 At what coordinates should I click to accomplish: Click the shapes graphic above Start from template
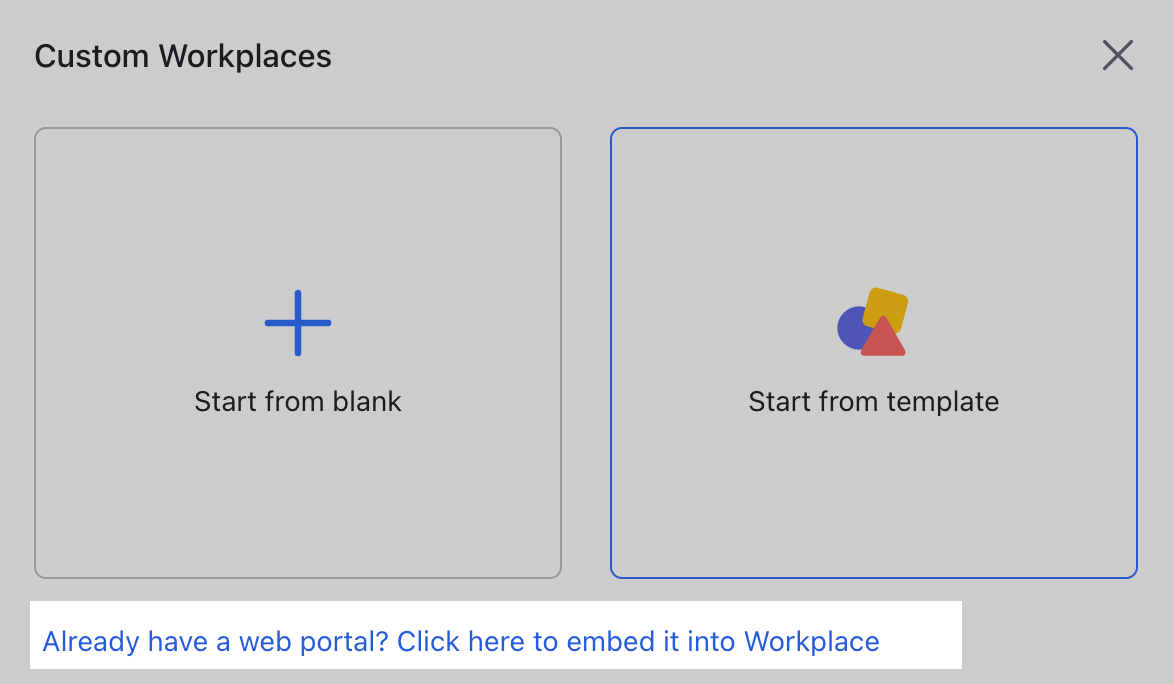[872, 323]
